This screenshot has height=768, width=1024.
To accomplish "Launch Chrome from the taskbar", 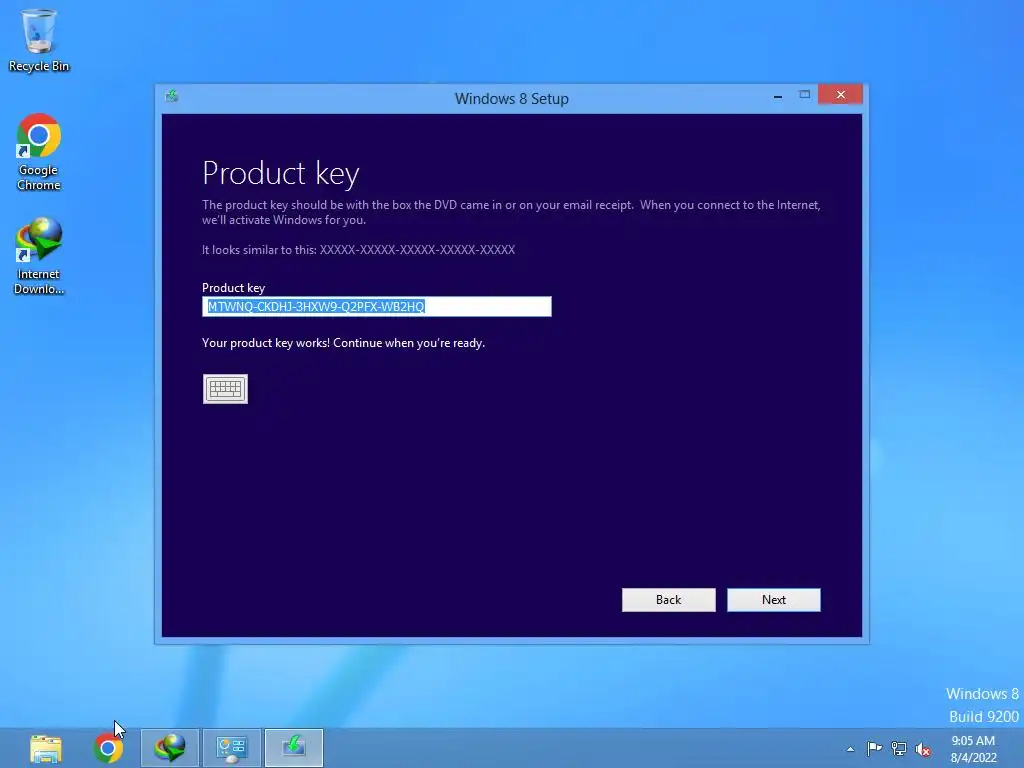I will (108, 748).
